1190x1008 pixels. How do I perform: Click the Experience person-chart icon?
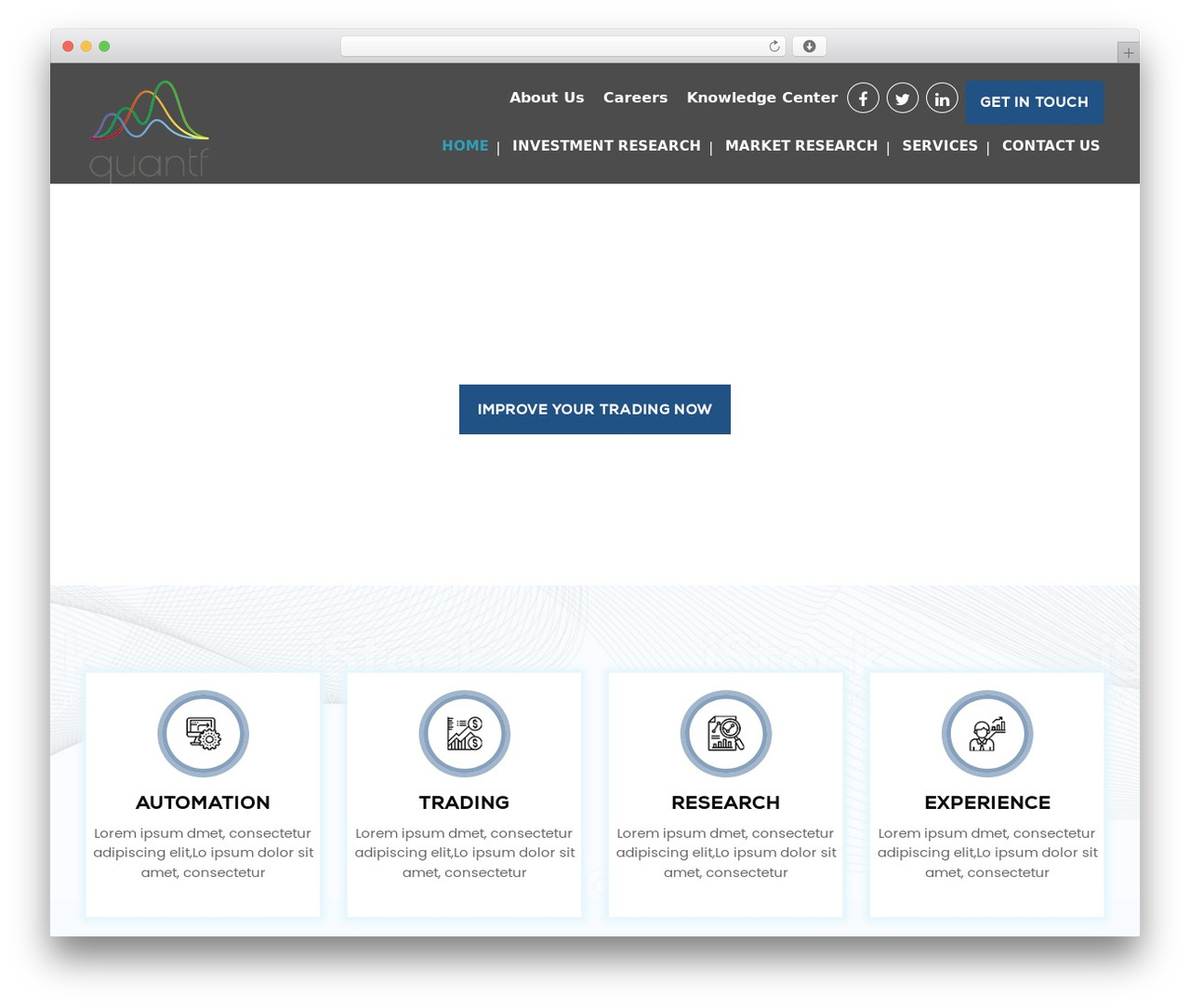(x=987, y=734)
